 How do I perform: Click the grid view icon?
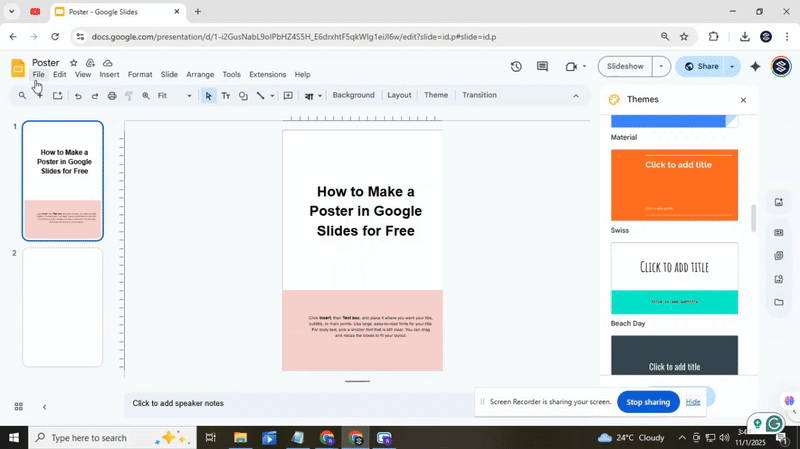tap(18, 407)
